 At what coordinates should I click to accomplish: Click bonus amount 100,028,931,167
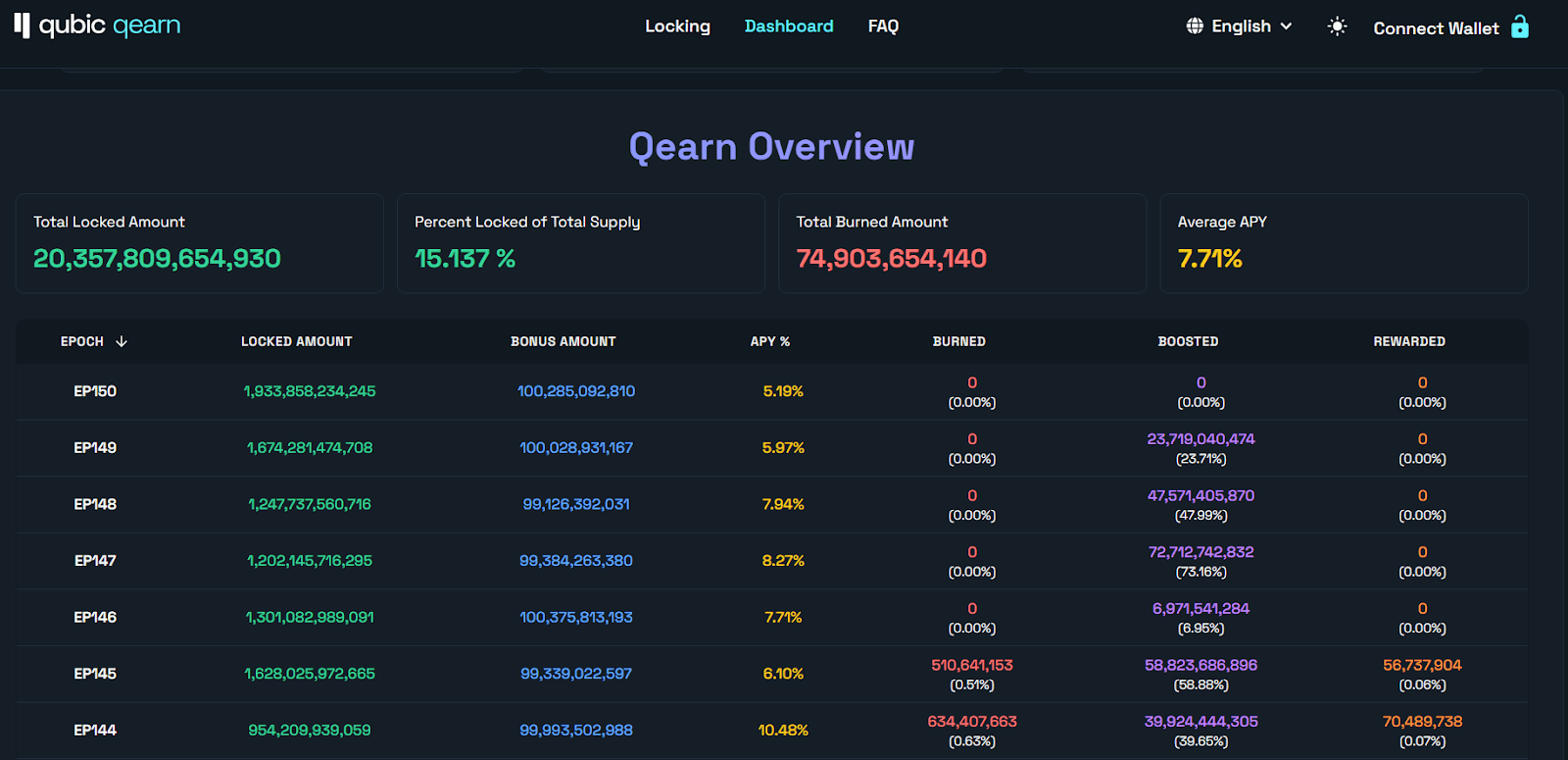[x=576, y=448]
